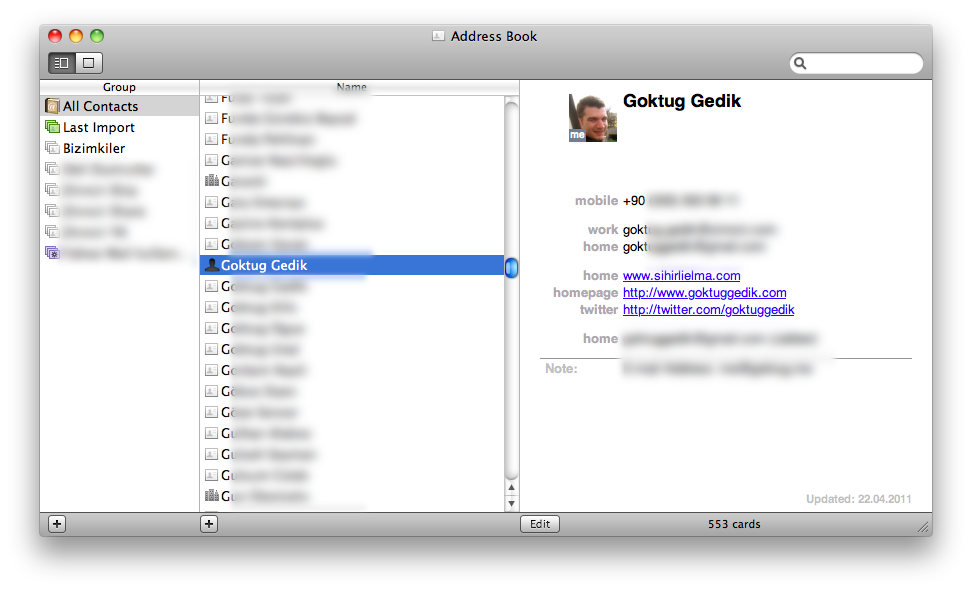The image size is (972, 591).
Task: Open the goktuggedik.com homepage link
Action: click(704, 293)
